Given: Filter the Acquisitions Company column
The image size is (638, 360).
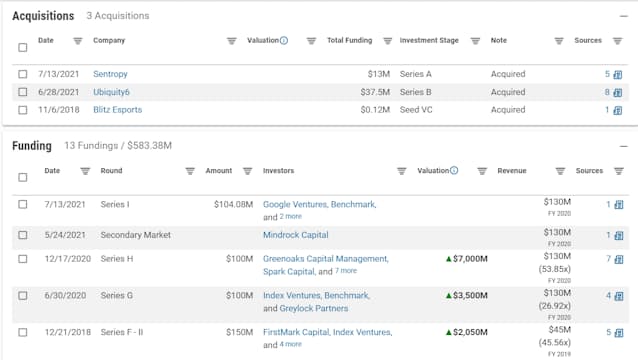Looking at the screenshot, I should [x=232, y=41].
